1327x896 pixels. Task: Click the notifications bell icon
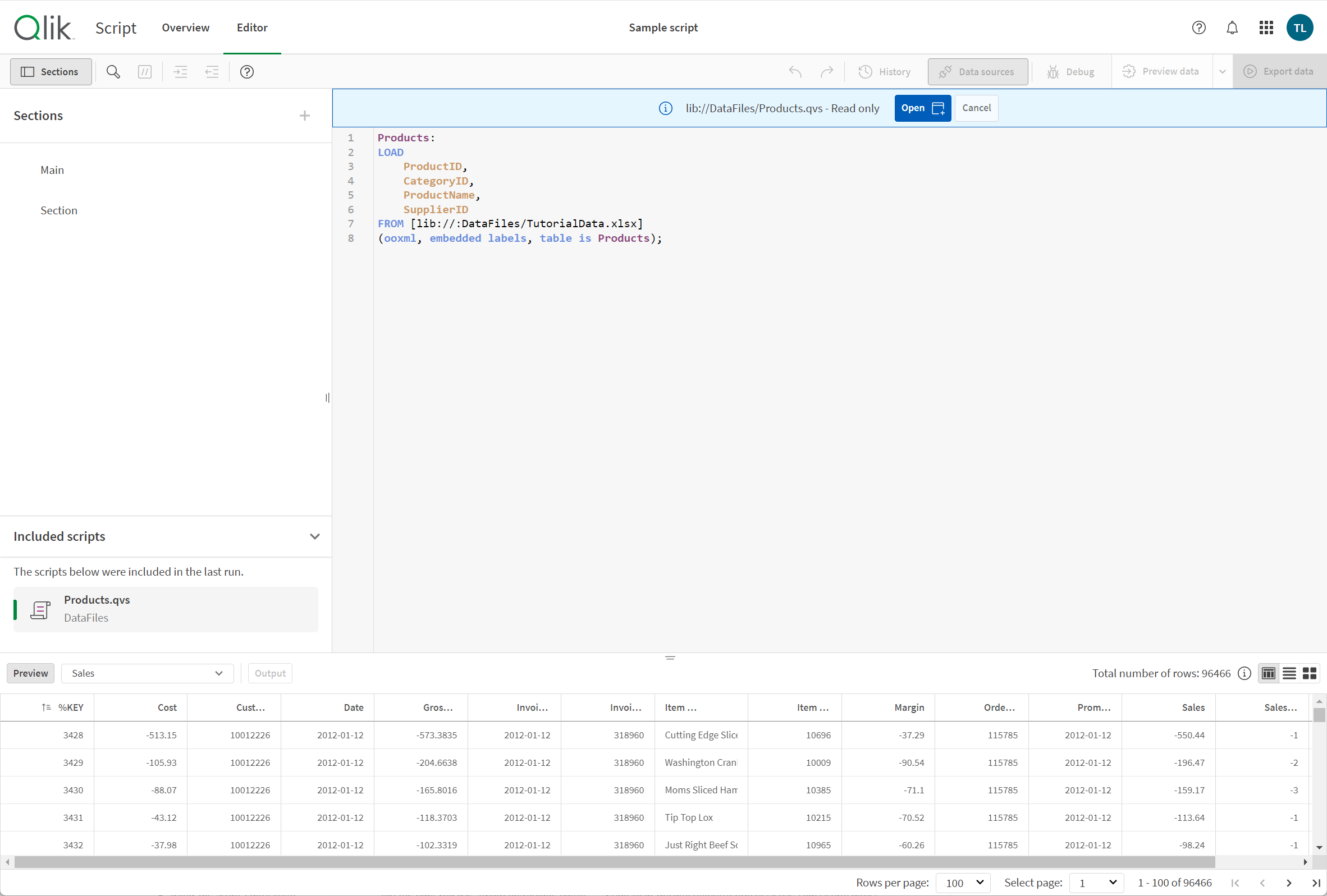1232,27
